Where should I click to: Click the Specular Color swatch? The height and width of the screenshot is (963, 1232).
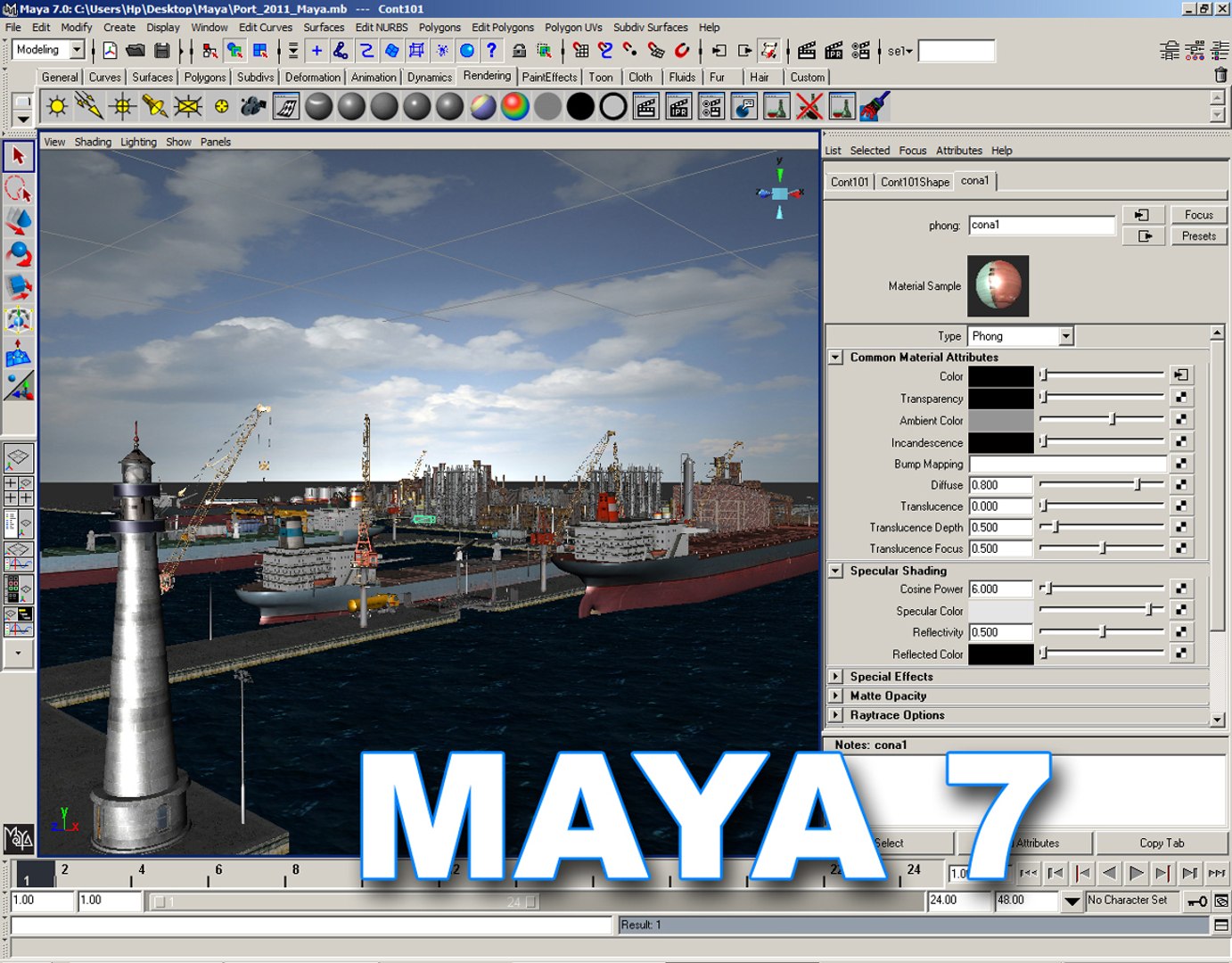point(1001,611)
